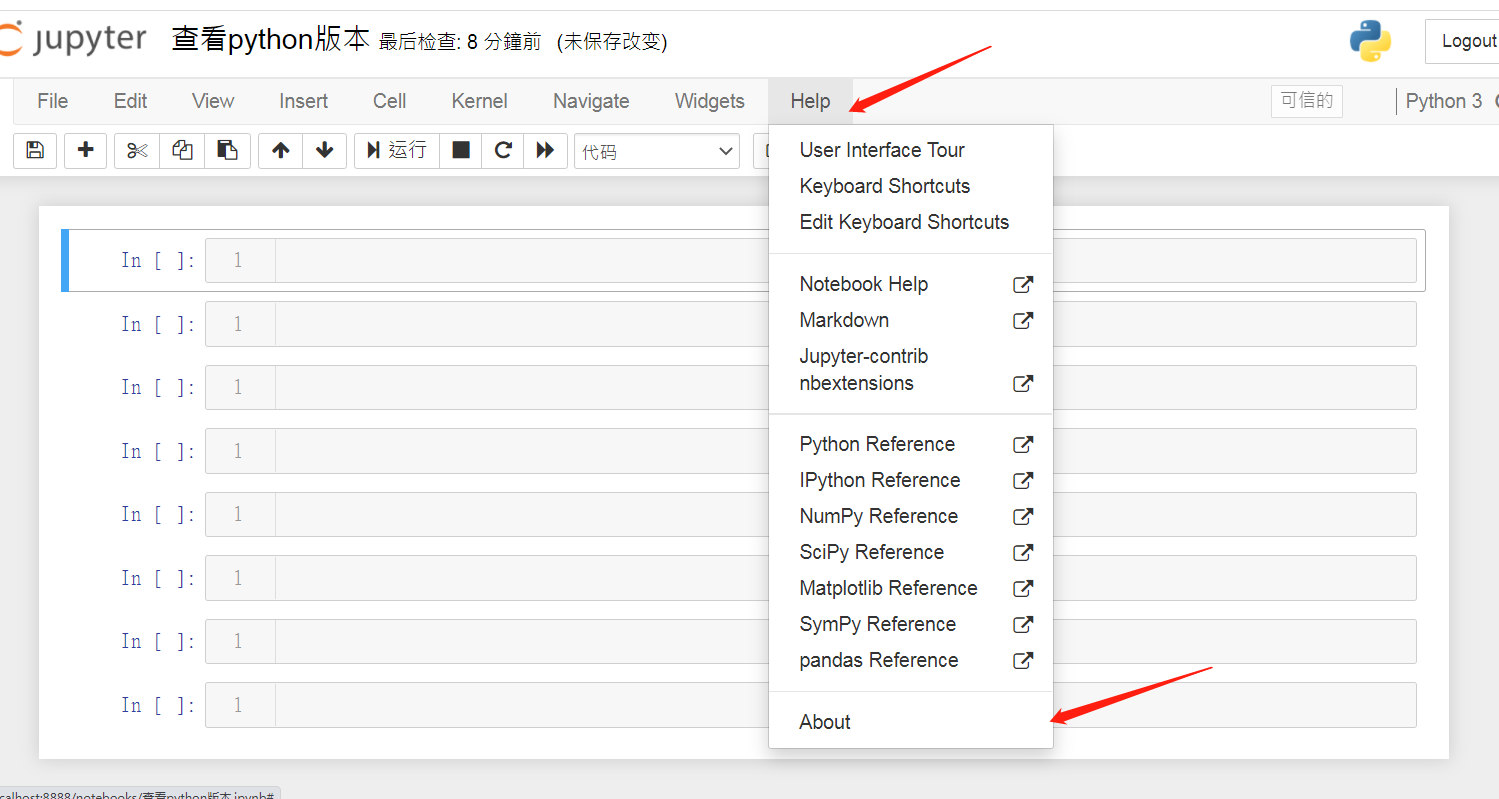
Task: Open the Cell menu
Action: tap(389, 101)
